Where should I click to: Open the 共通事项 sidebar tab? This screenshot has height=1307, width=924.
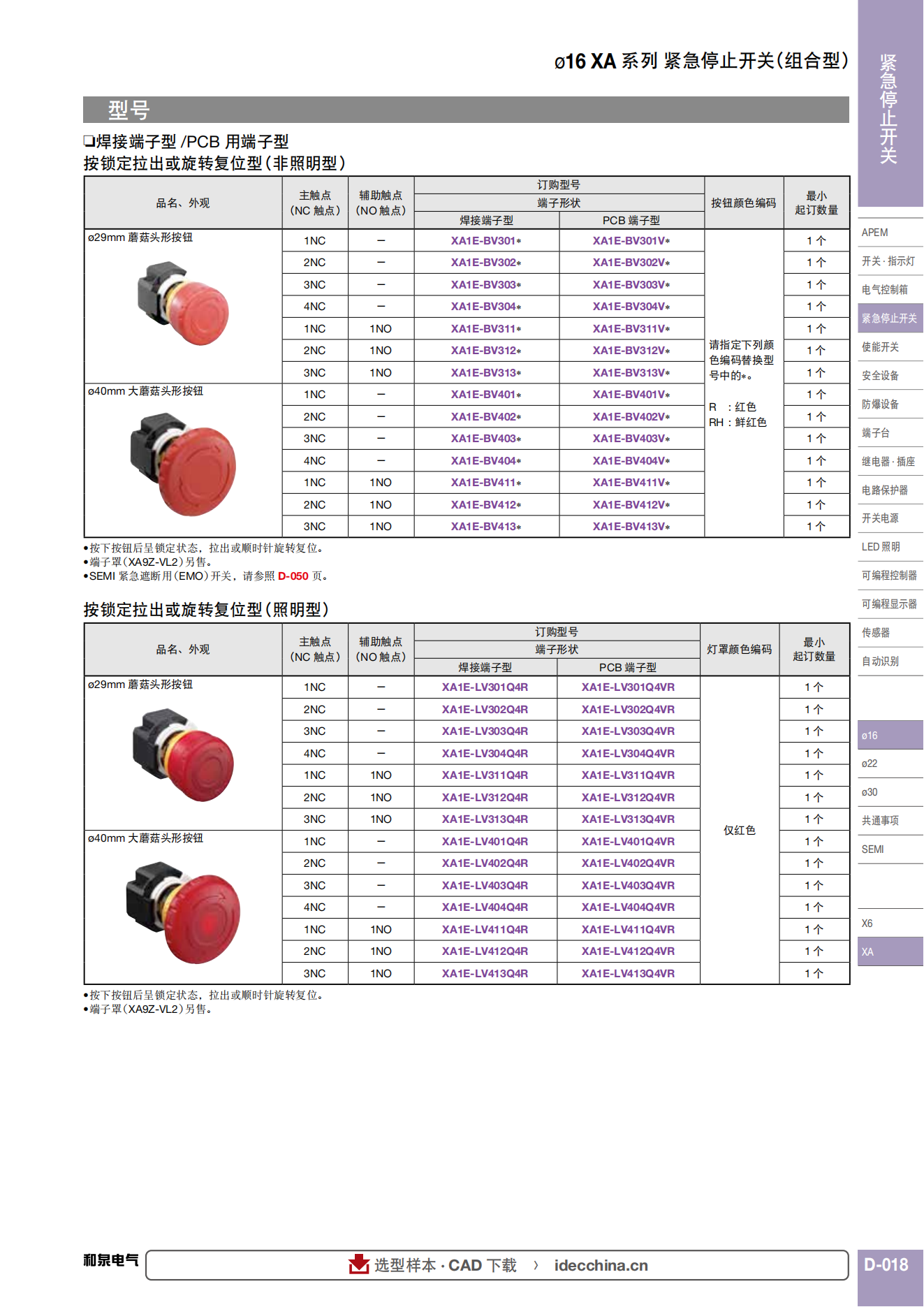890,821
